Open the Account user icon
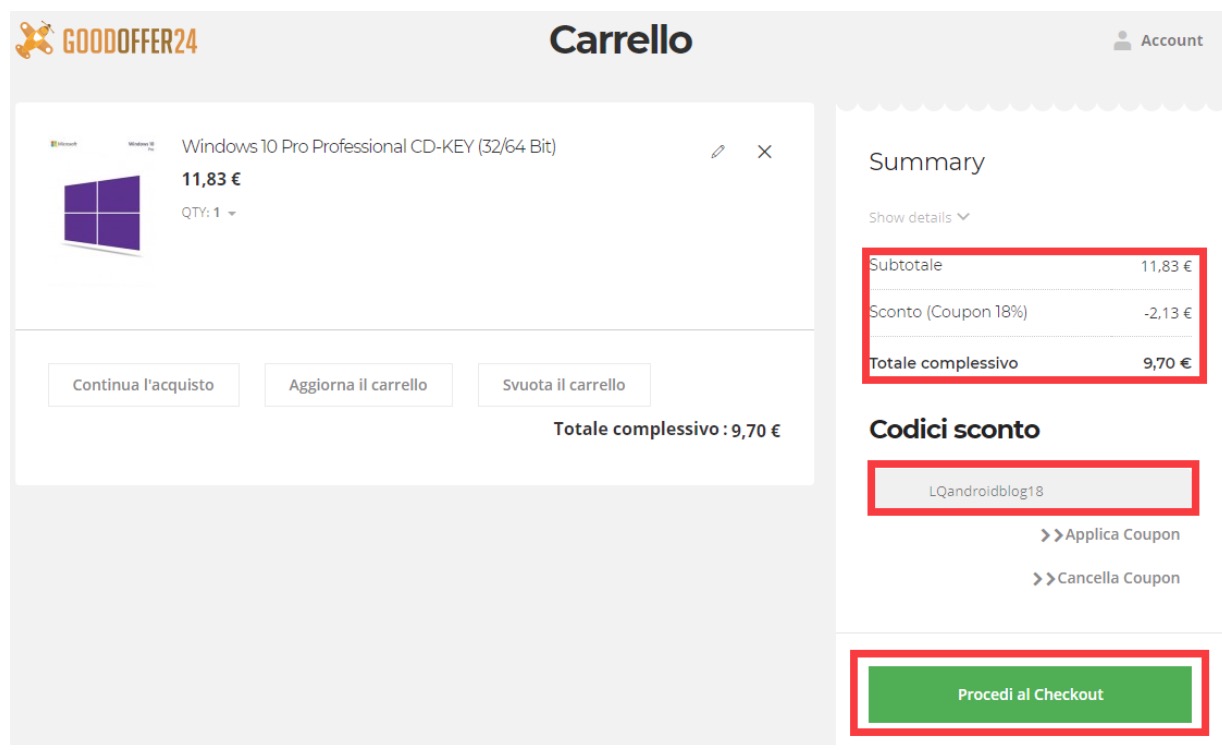1222x750 pixels. pyautogui.click(x=1122, y=40)
